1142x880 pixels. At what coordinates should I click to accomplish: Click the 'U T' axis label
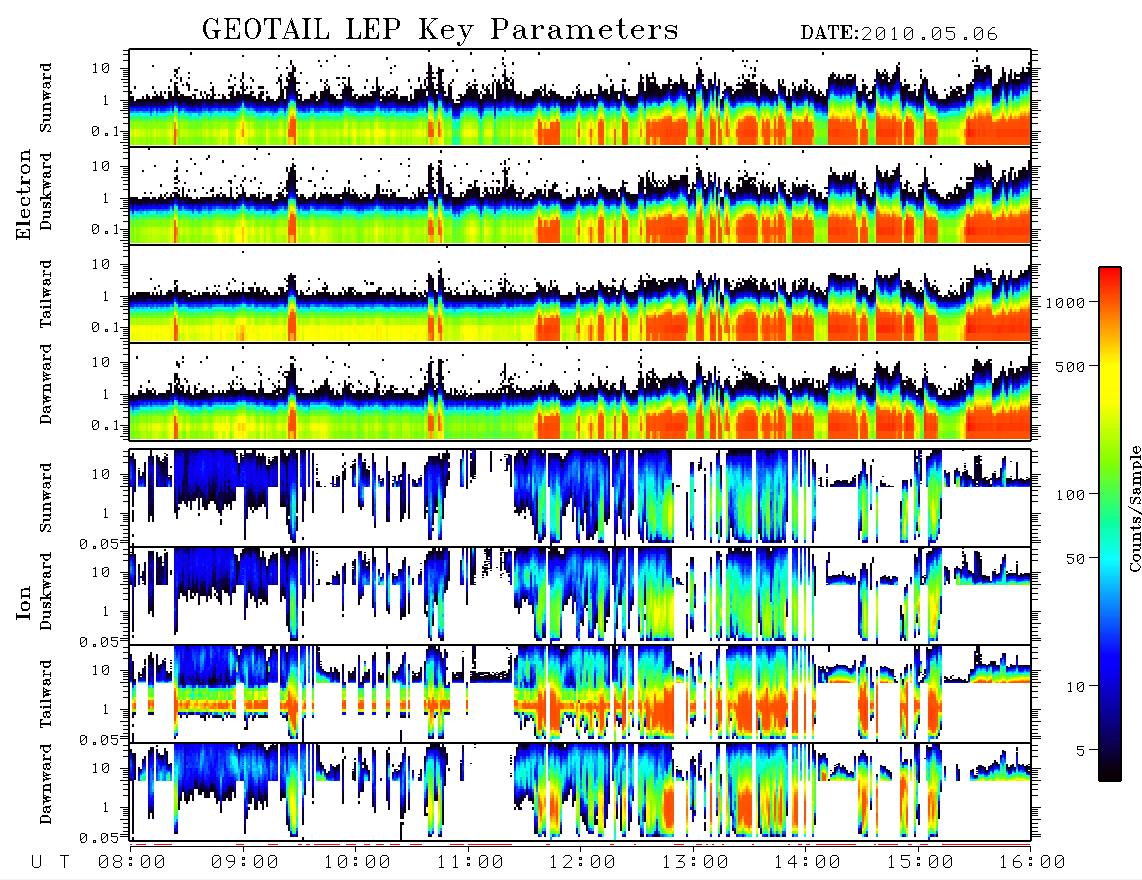point(50,862)
